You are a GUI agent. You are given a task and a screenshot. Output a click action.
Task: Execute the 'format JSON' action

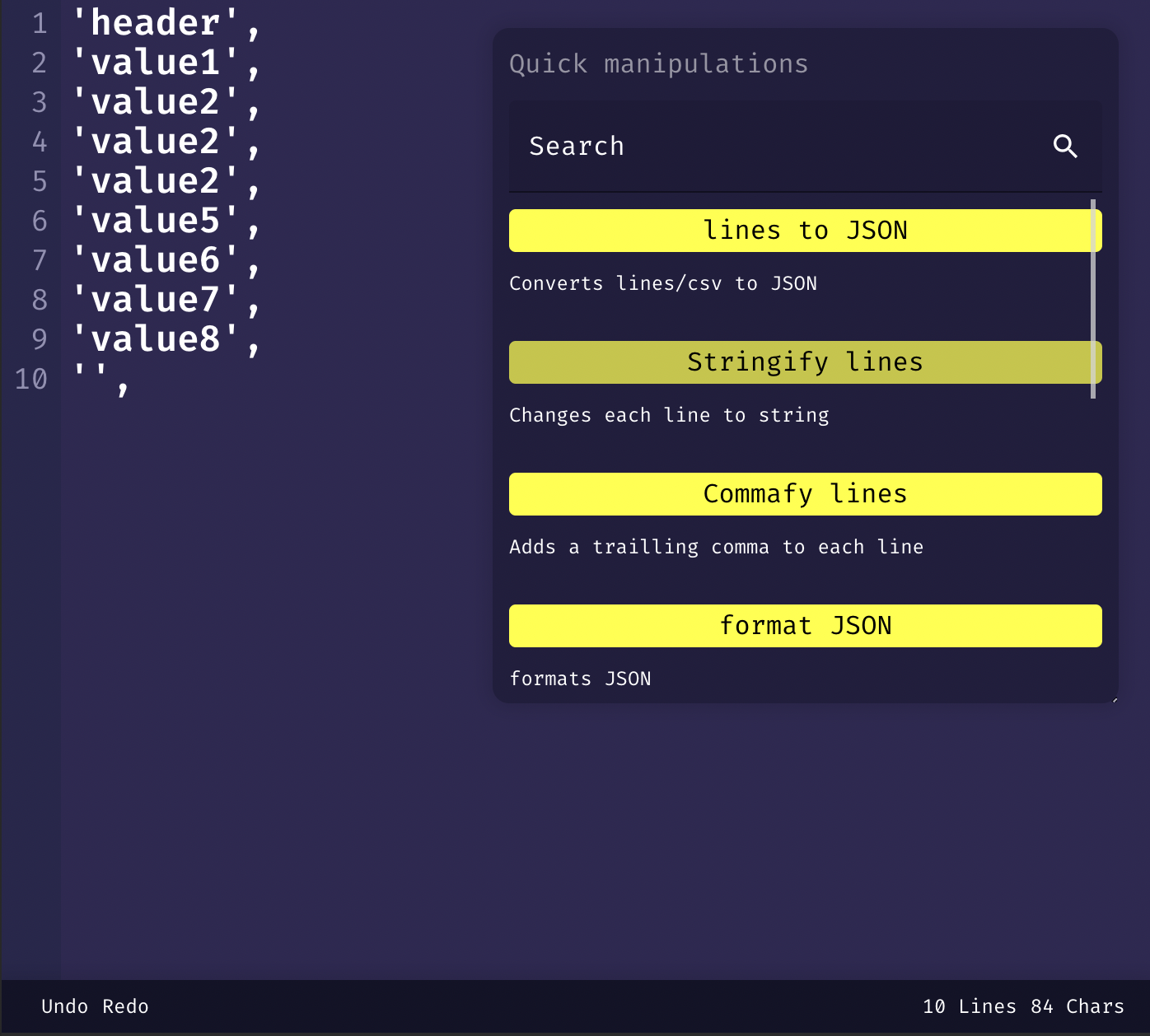tap(805, 625)
